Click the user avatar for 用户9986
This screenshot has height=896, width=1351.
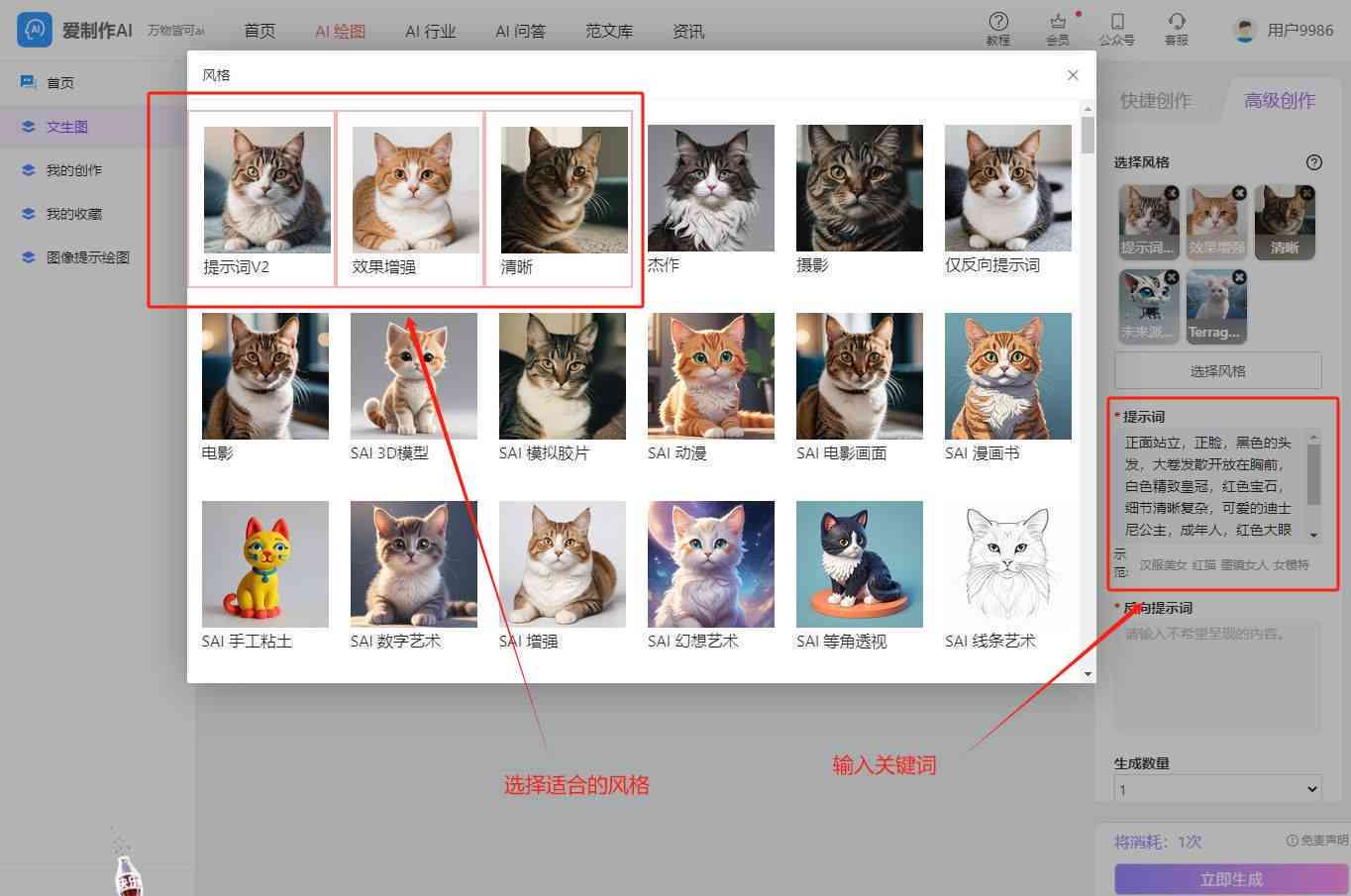1244,30
